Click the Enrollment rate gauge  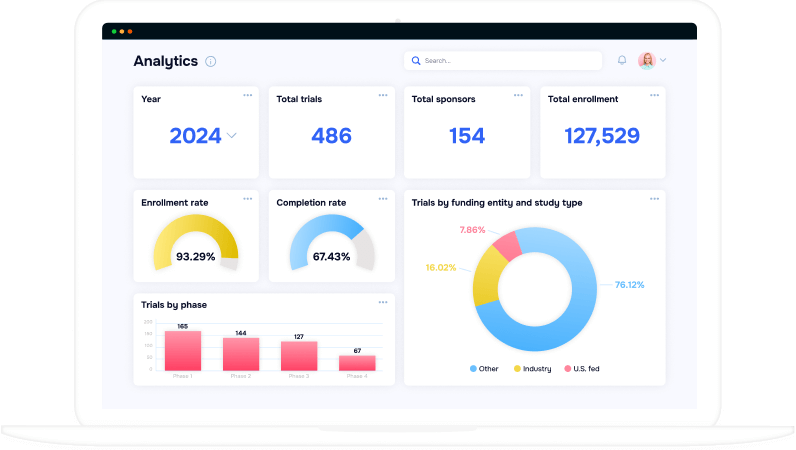pos(196,243)
